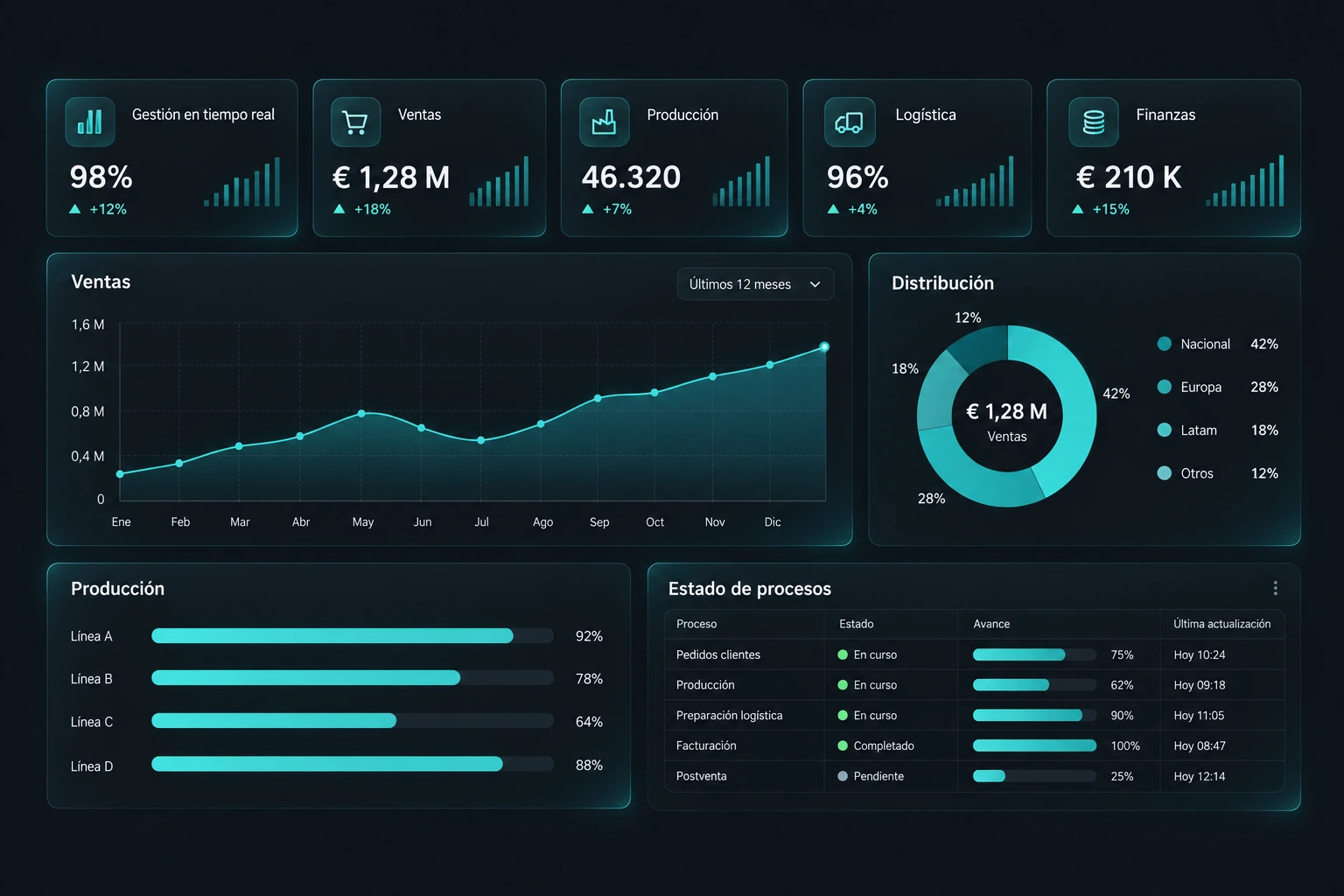
Task: Click the bar chart icon beside Gestión en tiempo real
Action: pos(90,122)
